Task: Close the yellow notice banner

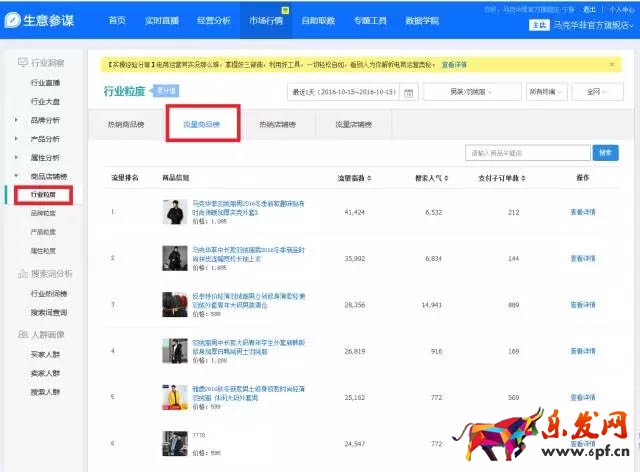Action: click(612, 64)
